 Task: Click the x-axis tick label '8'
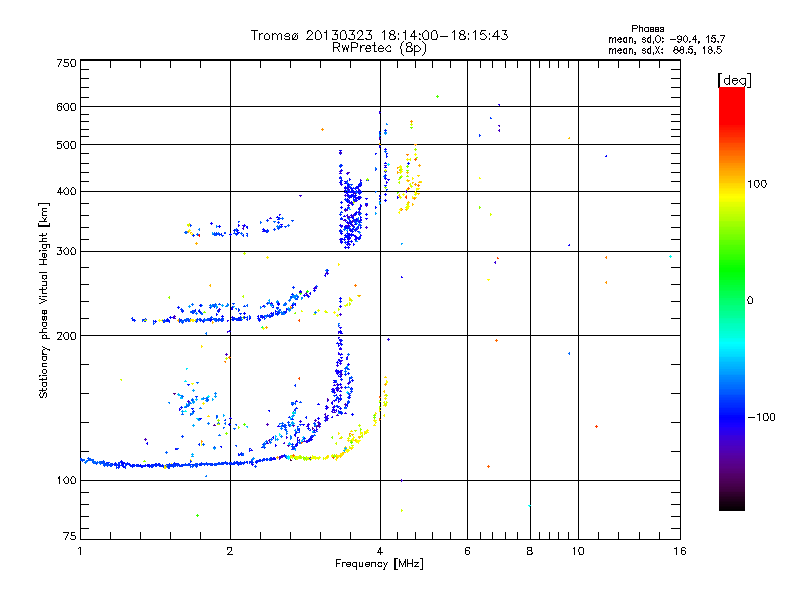530,551
